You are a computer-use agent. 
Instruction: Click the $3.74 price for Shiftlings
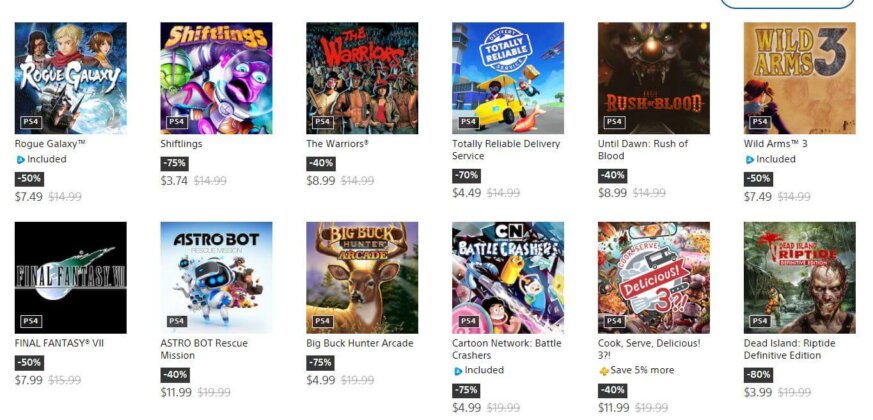174,180
